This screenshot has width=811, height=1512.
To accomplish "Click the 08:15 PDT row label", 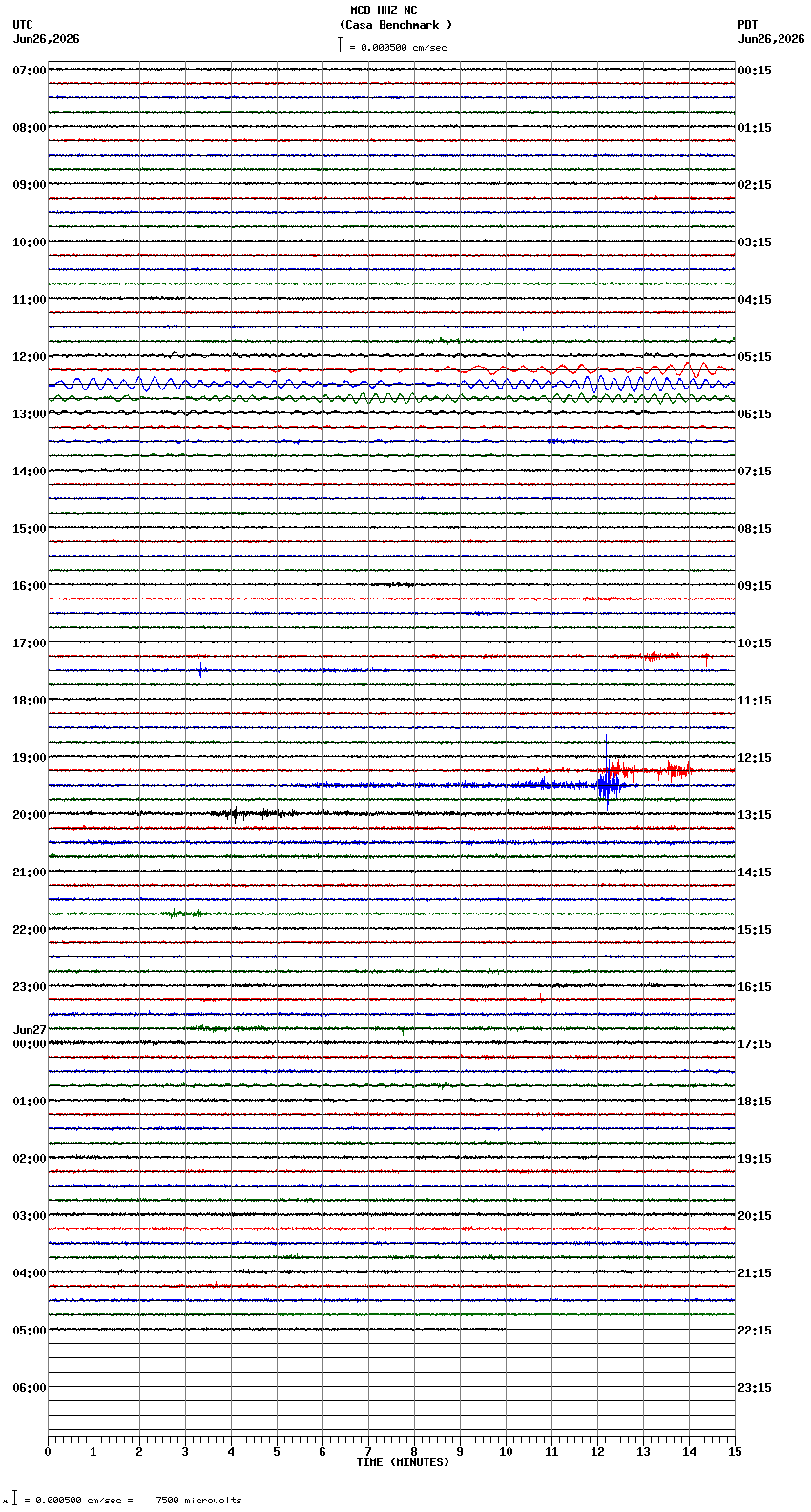I will (x=755, y=529).
